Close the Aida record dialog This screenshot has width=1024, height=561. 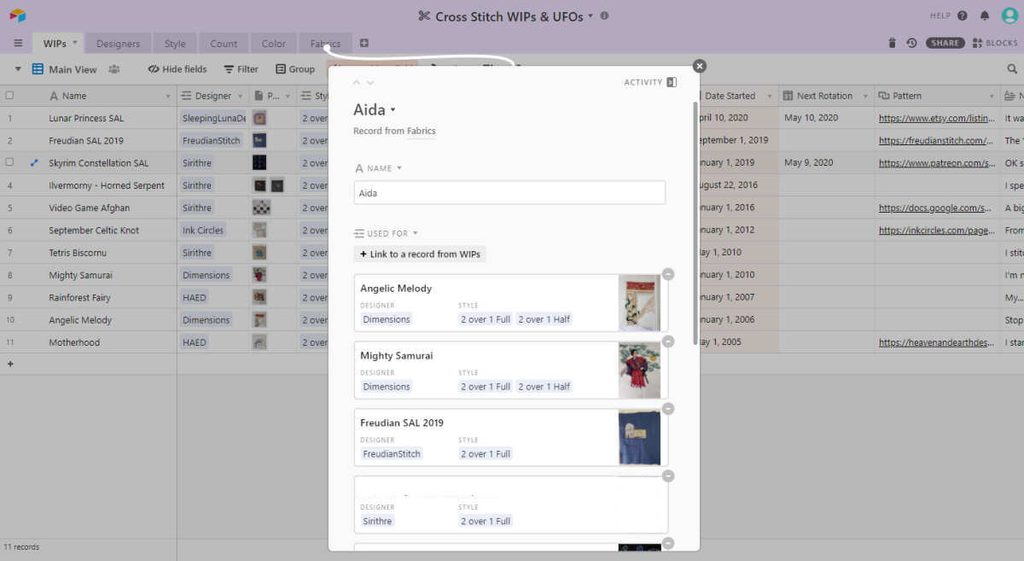699,66
